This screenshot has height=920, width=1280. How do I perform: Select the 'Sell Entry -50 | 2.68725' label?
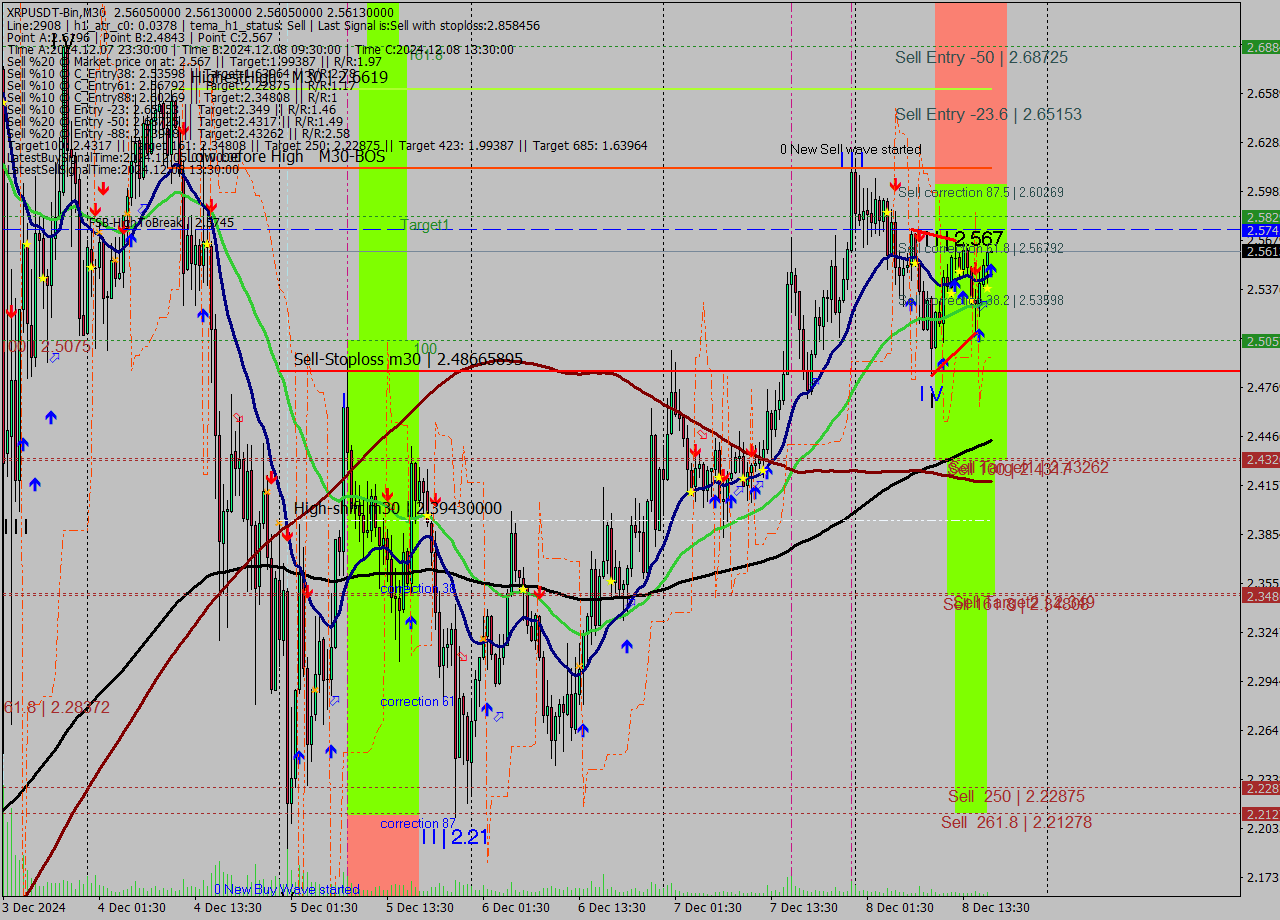pos(981,58)
